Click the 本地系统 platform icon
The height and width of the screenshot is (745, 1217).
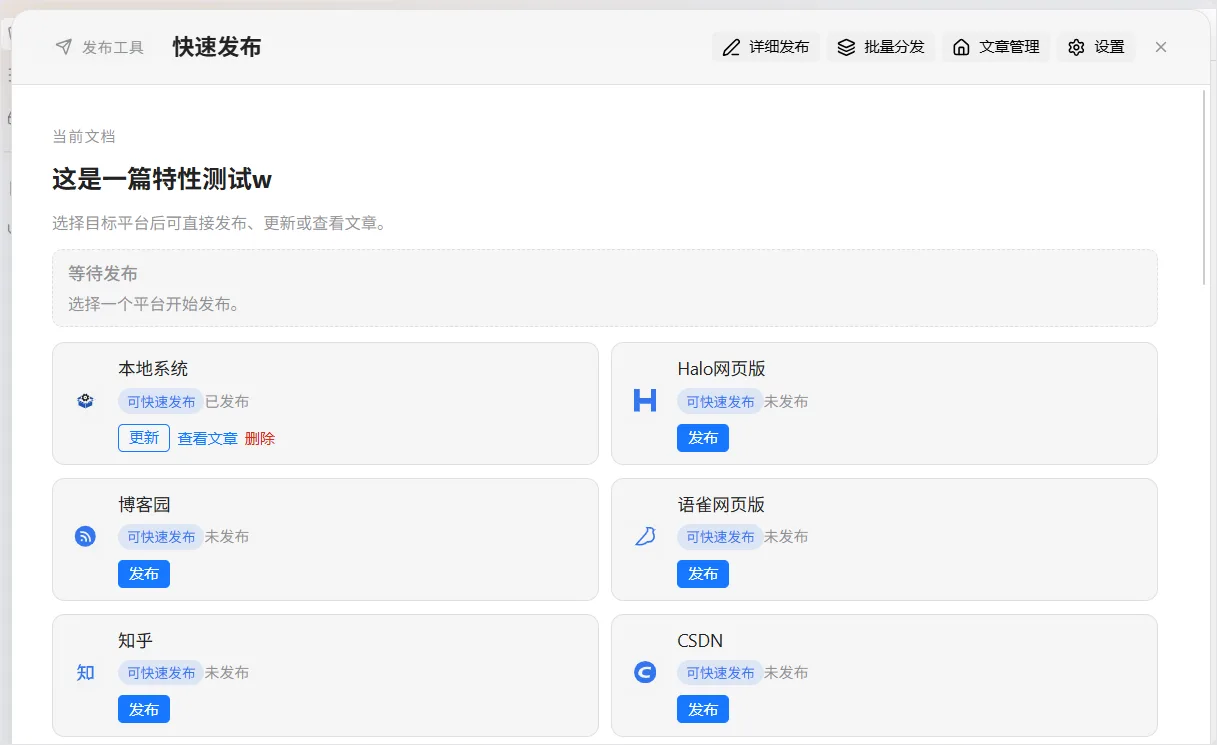[x=85, y=401]
